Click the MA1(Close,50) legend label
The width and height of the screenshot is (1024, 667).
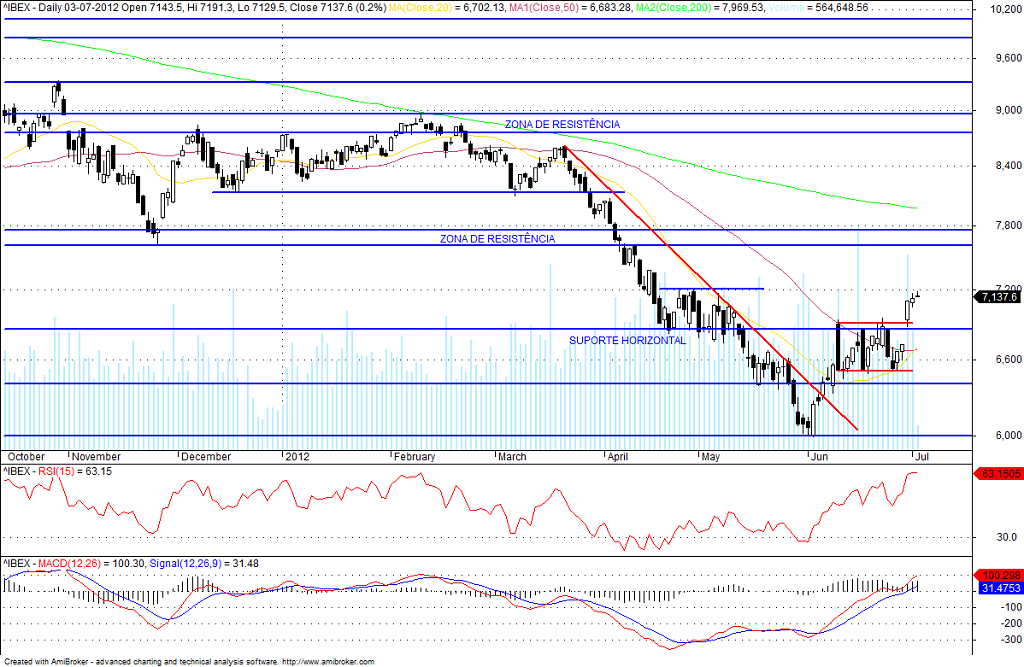click(543, 7)
